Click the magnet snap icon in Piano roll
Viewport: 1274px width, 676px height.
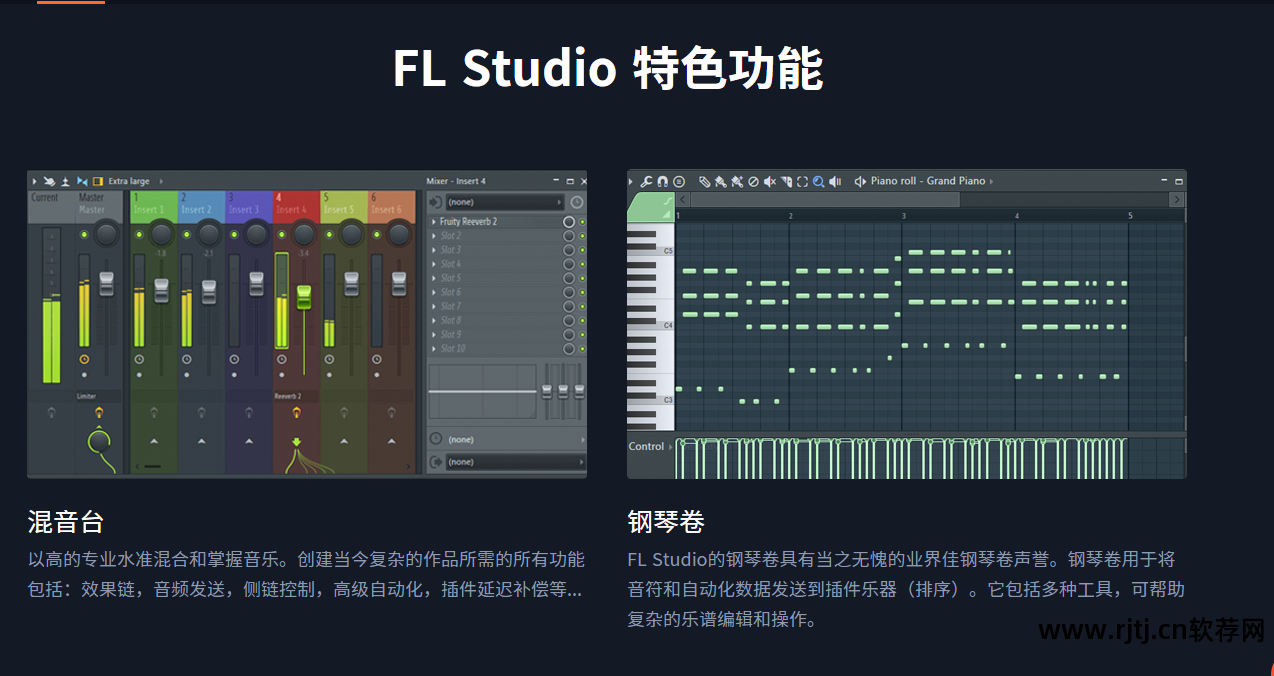[662, 181]
